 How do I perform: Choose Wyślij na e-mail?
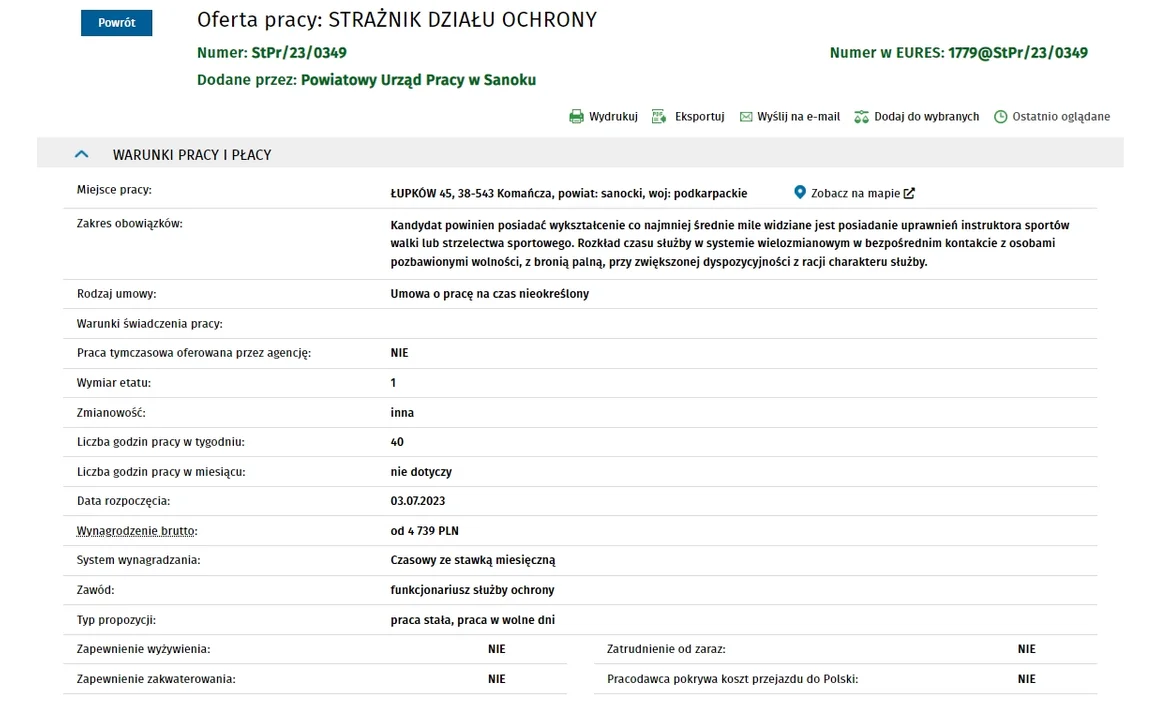click(x=798, y=116)
